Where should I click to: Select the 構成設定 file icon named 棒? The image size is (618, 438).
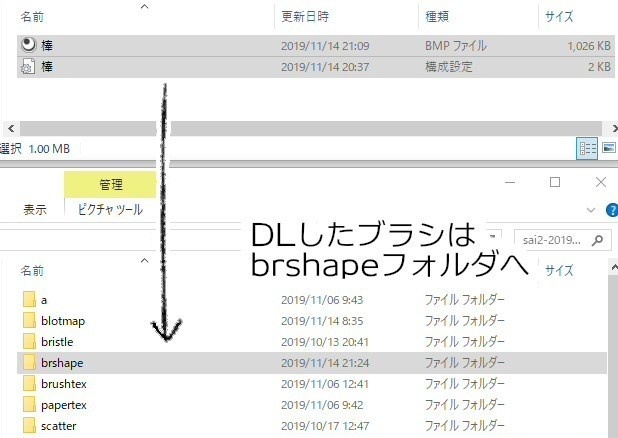(x=28, y=67)
